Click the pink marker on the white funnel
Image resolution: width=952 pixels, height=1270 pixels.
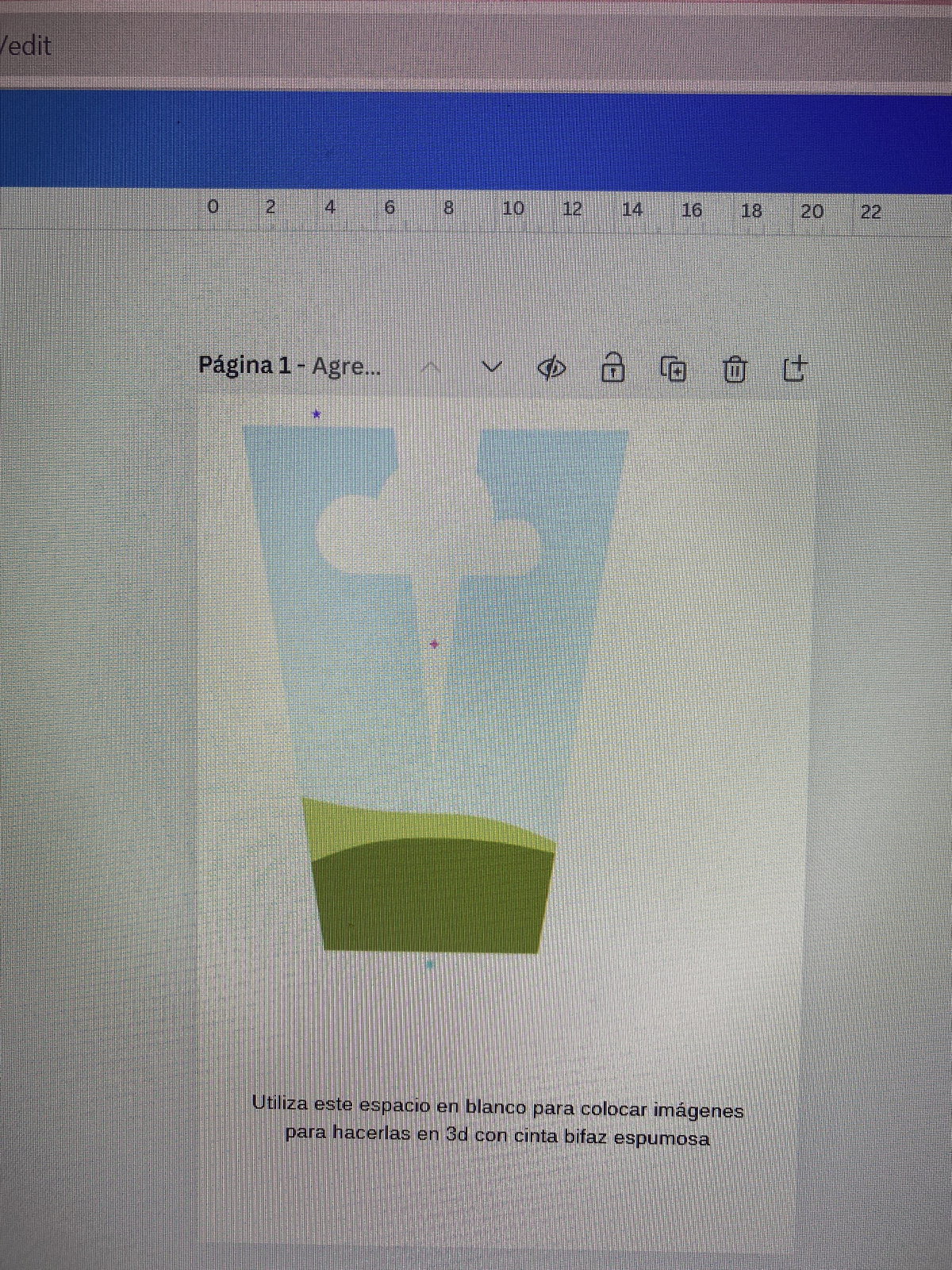click(x=434, y=644)
